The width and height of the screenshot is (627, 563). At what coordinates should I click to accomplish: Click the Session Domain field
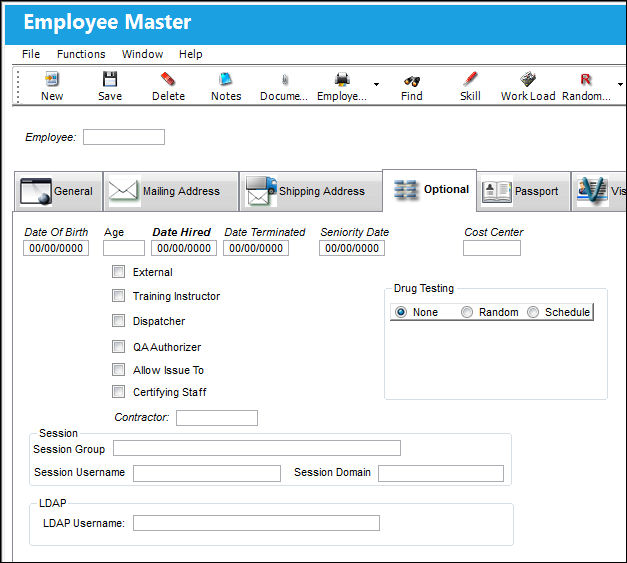point(441,473)
